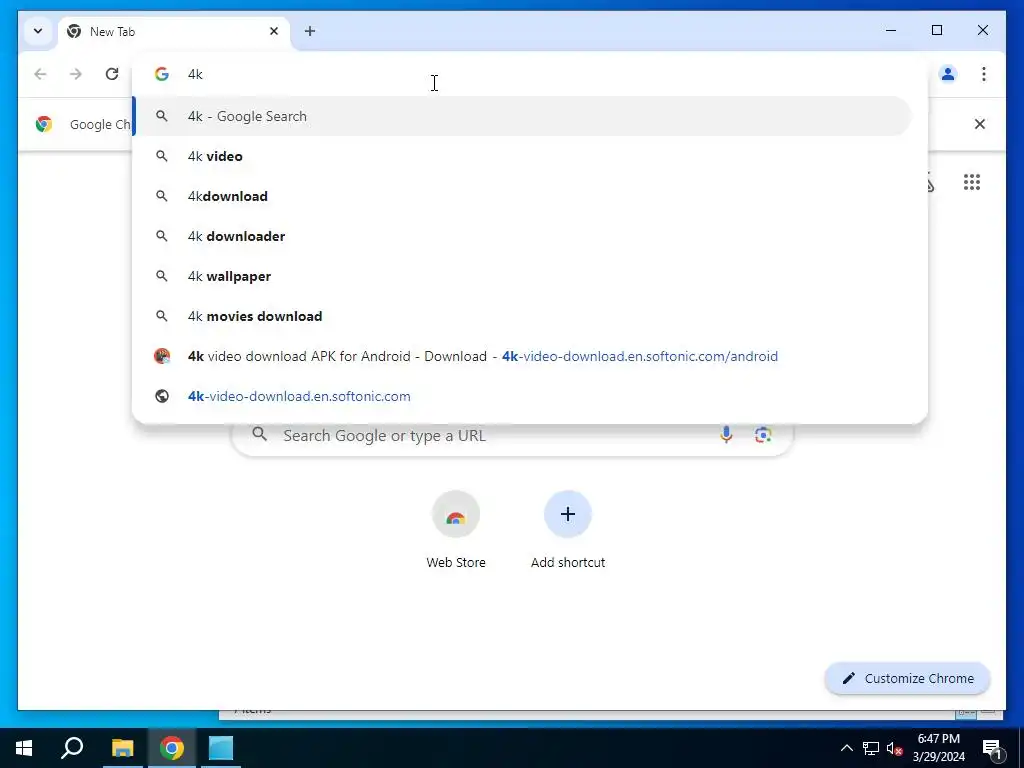Go forward with the forward arrow
Screen dimensions: 1024x768
pyautogui.click(x=76, y=74)
